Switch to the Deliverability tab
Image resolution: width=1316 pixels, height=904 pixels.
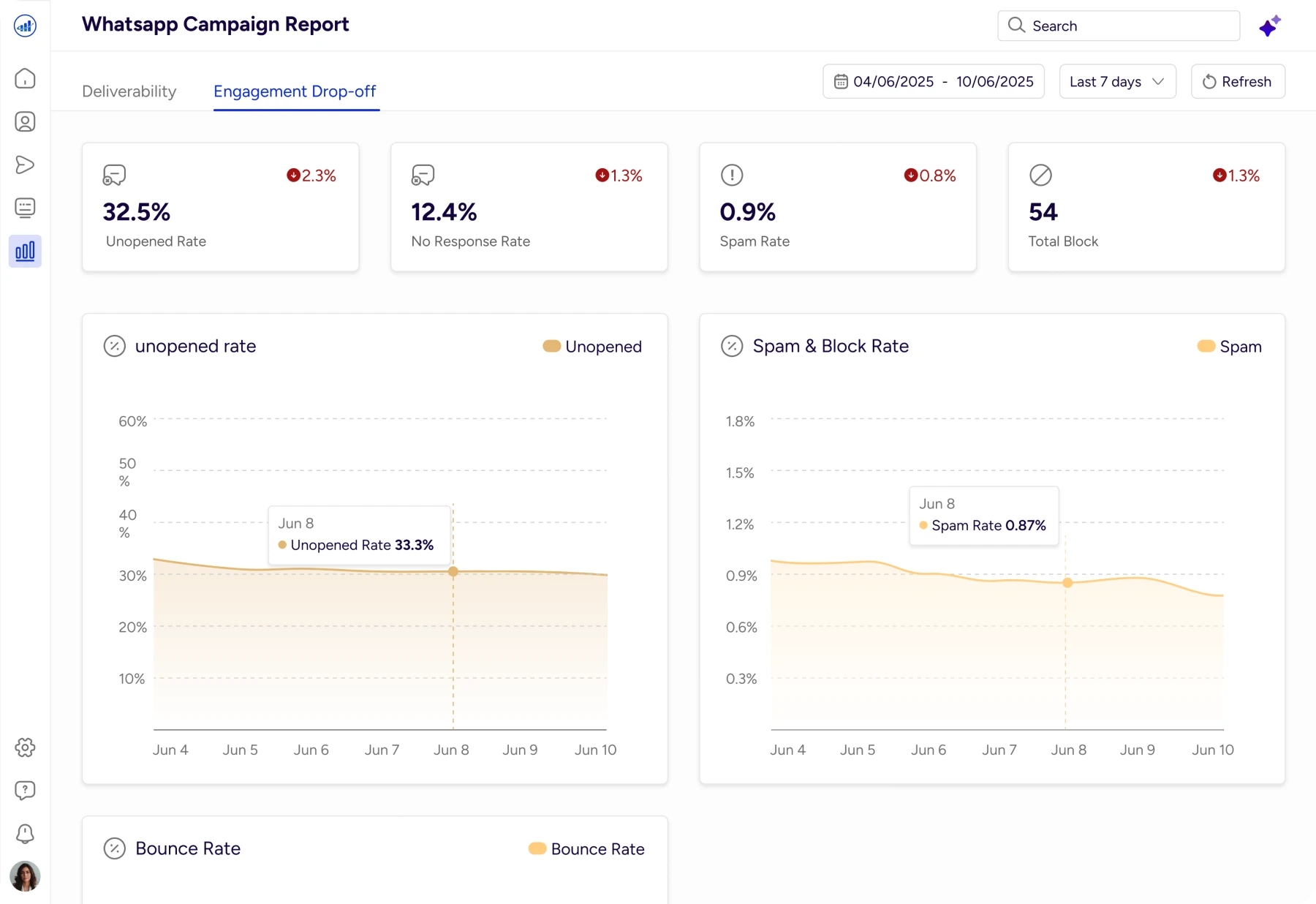129,91
